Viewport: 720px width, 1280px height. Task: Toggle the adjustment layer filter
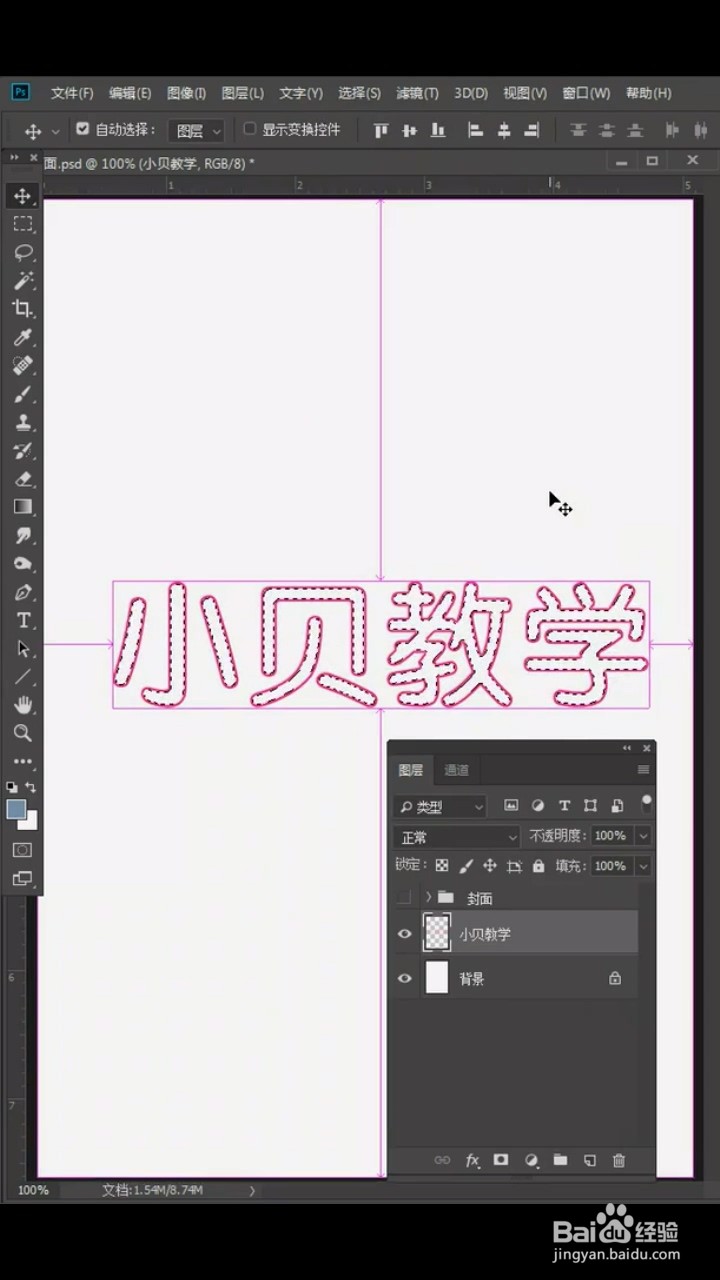tap(537, 806)
